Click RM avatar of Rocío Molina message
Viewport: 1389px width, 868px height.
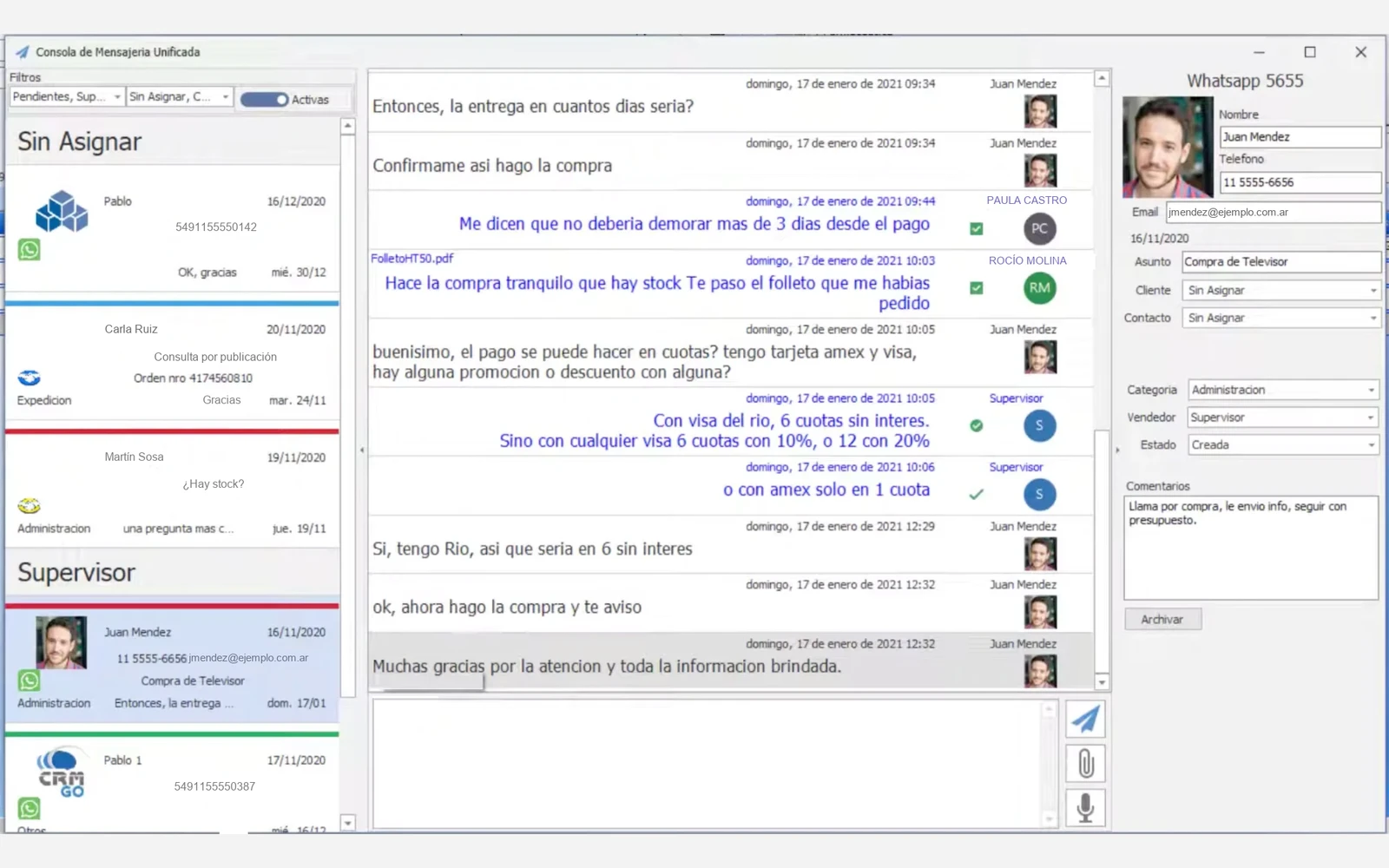[1039, 288]
